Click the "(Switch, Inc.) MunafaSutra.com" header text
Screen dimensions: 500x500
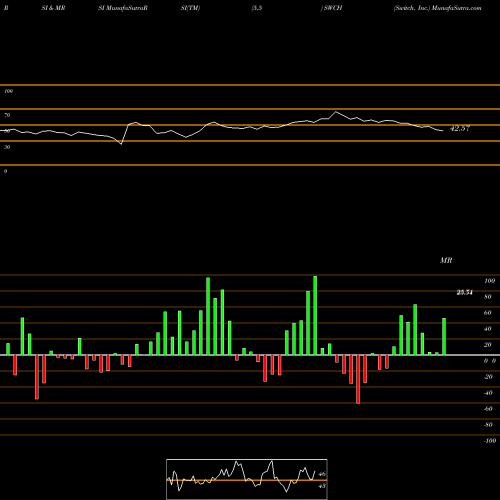coord(437,8)
